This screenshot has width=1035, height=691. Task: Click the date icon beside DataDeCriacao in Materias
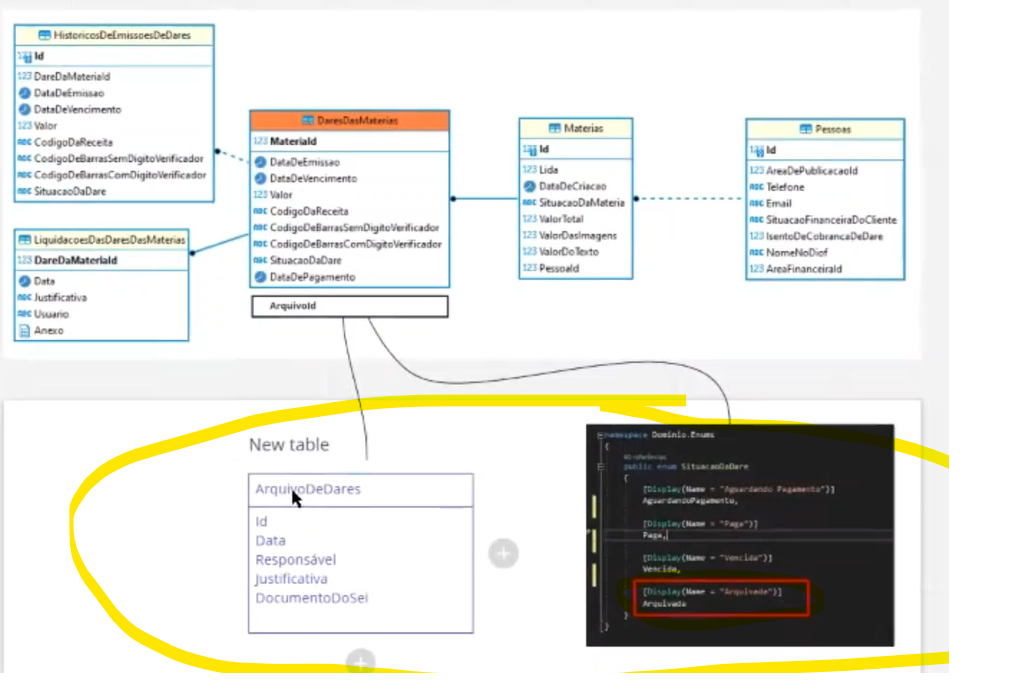pyautogui.click(x=529, y=186)
